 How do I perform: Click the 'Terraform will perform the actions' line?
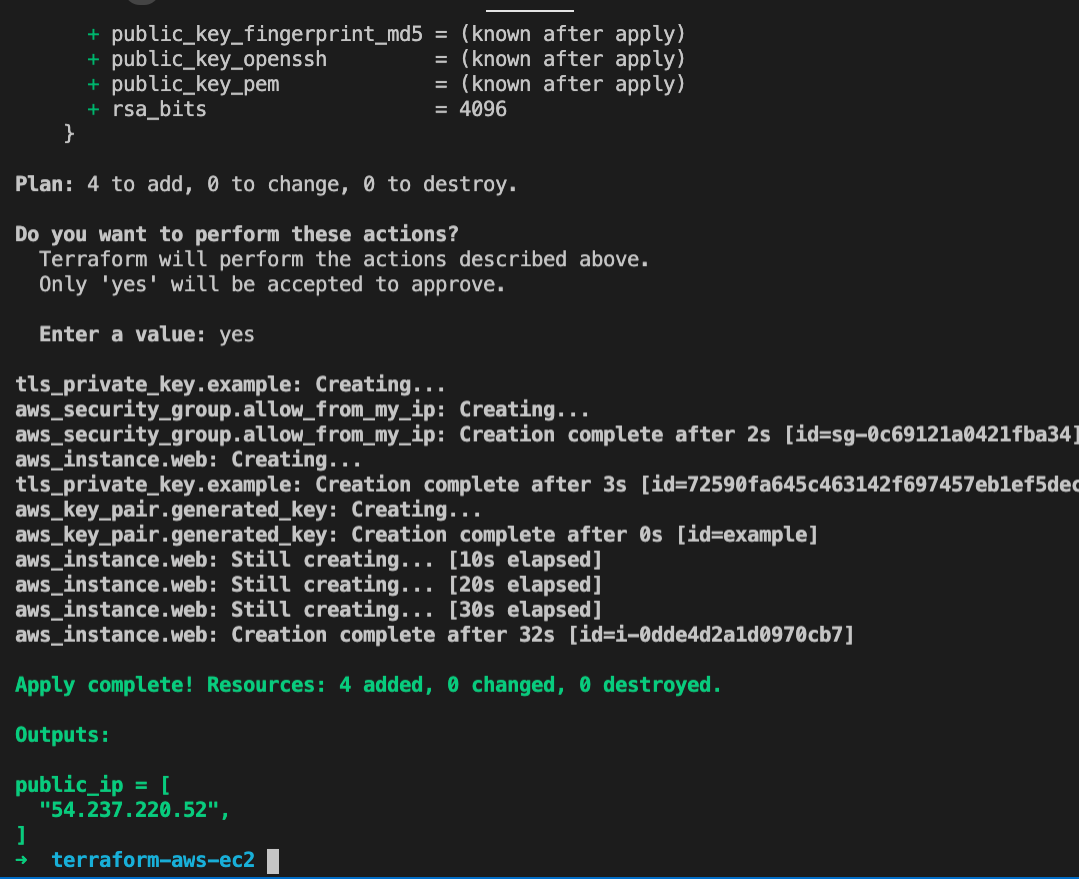click(x=344, y=260)
